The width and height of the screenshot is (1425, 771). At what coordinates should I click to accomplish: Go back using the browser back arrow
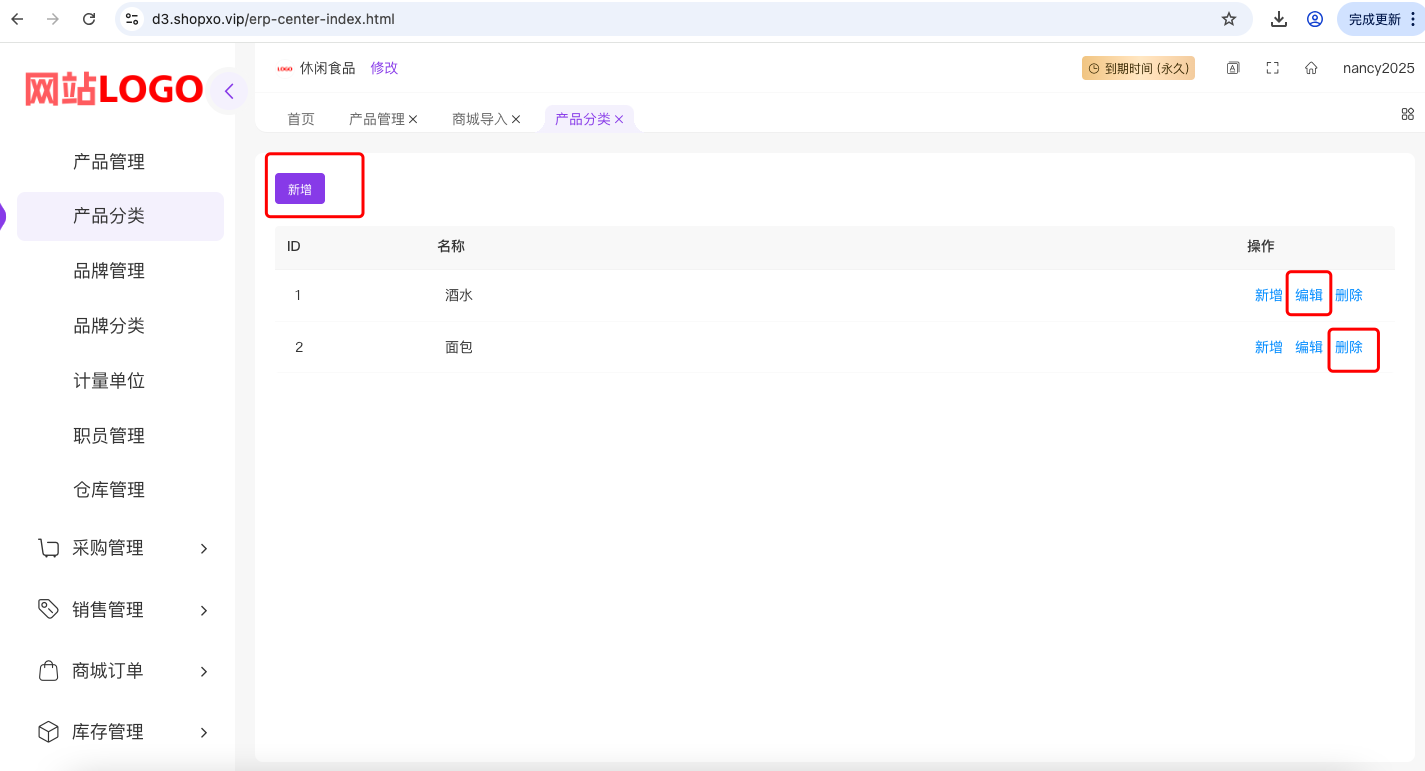pyautogui.click(x=17, y=19)
